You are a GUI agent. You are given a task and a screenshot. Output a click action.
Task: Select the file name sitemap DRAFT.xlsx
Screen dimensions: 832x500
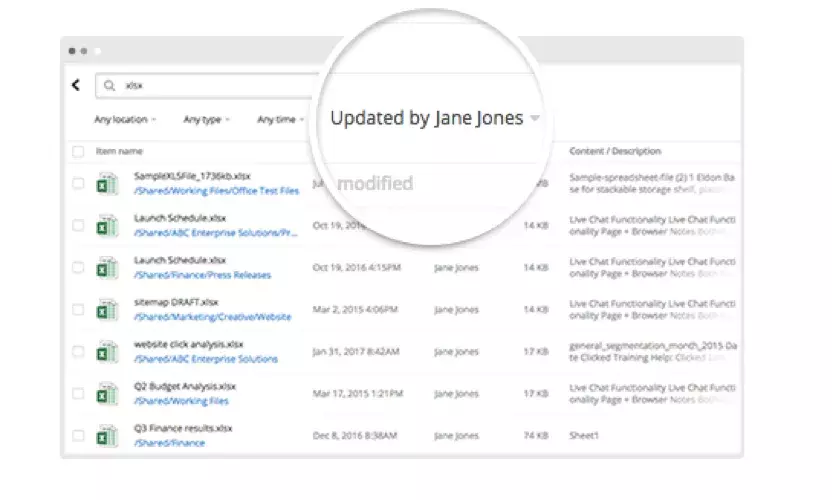pyautogui.click(x=176, y=302)
